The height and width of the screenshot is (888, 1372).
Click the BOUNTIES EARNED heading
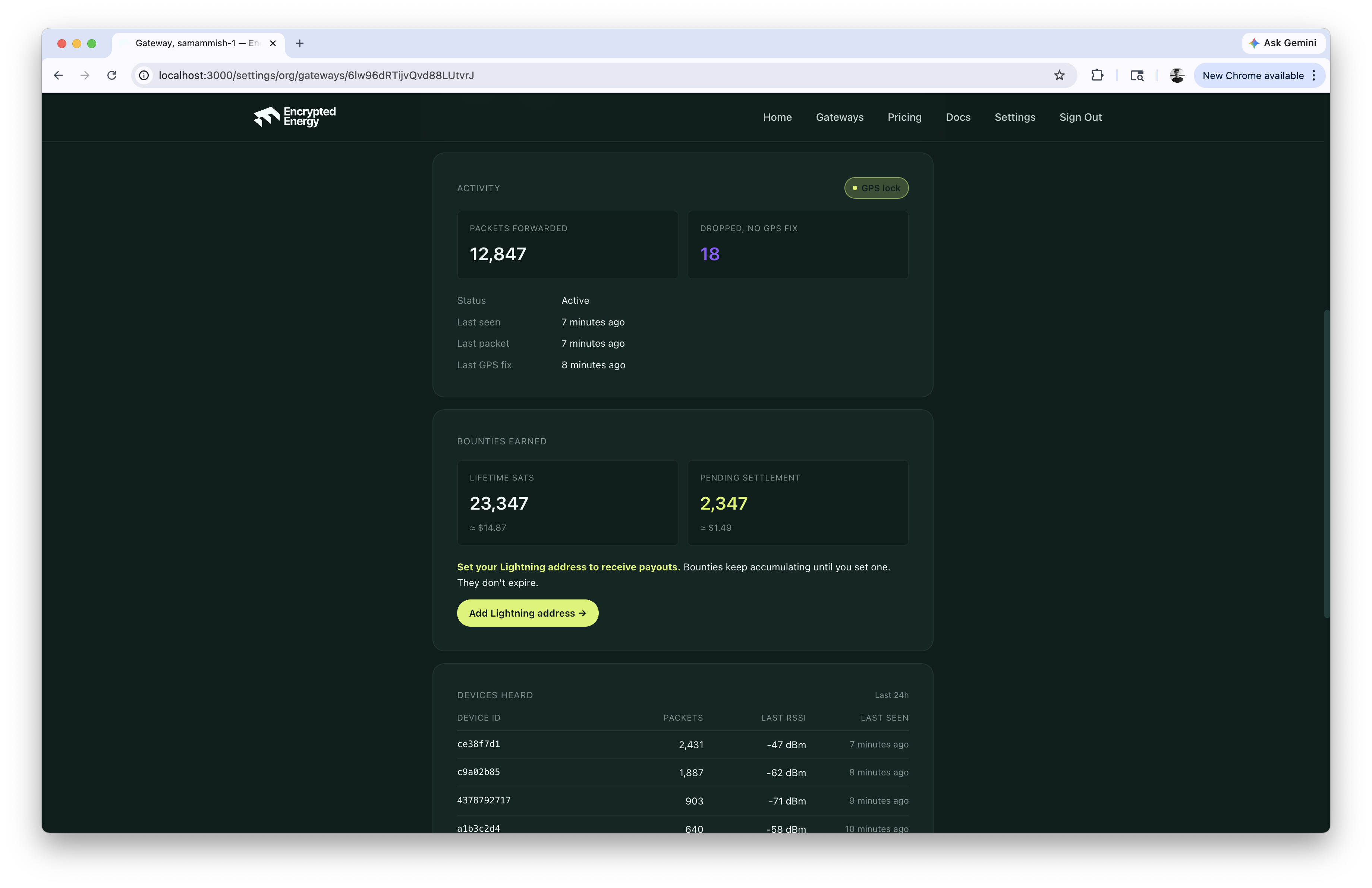(x=501, y=441)
